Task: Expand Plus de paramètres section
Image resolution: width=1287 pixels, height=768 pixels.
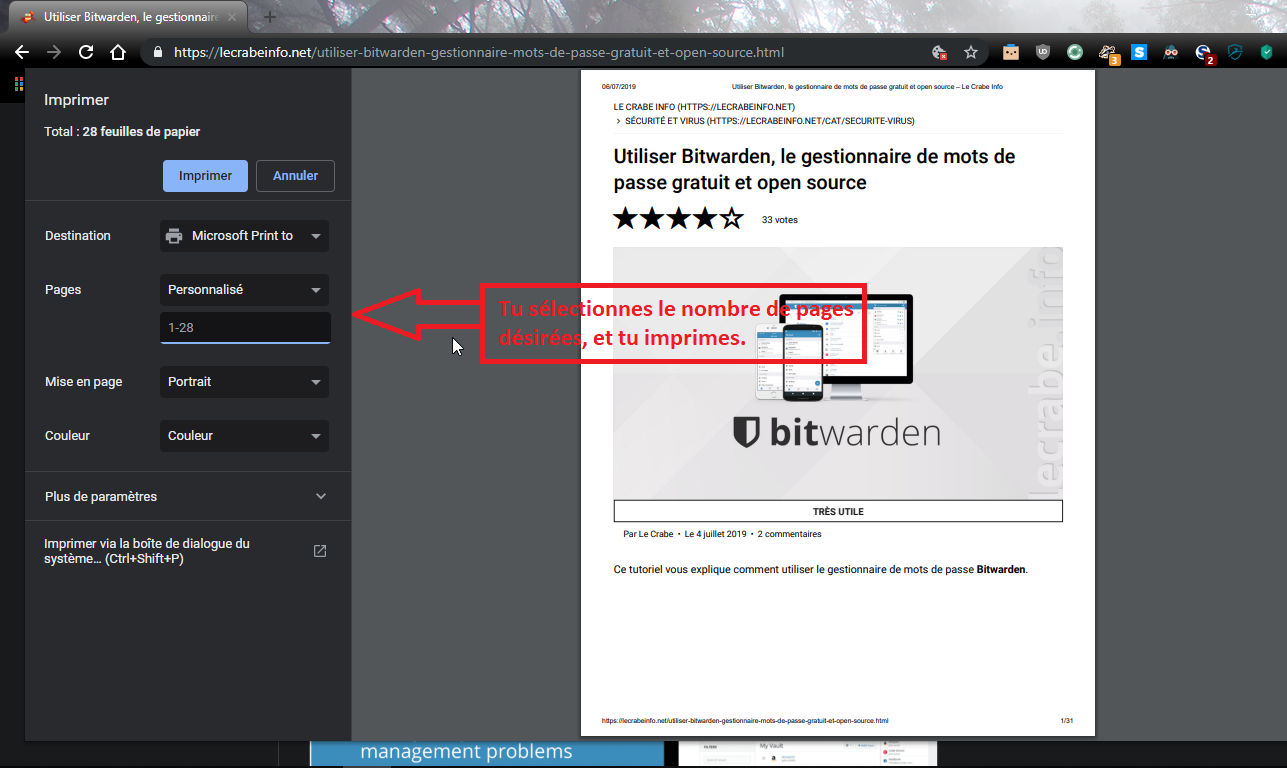Action: [187, 496]
